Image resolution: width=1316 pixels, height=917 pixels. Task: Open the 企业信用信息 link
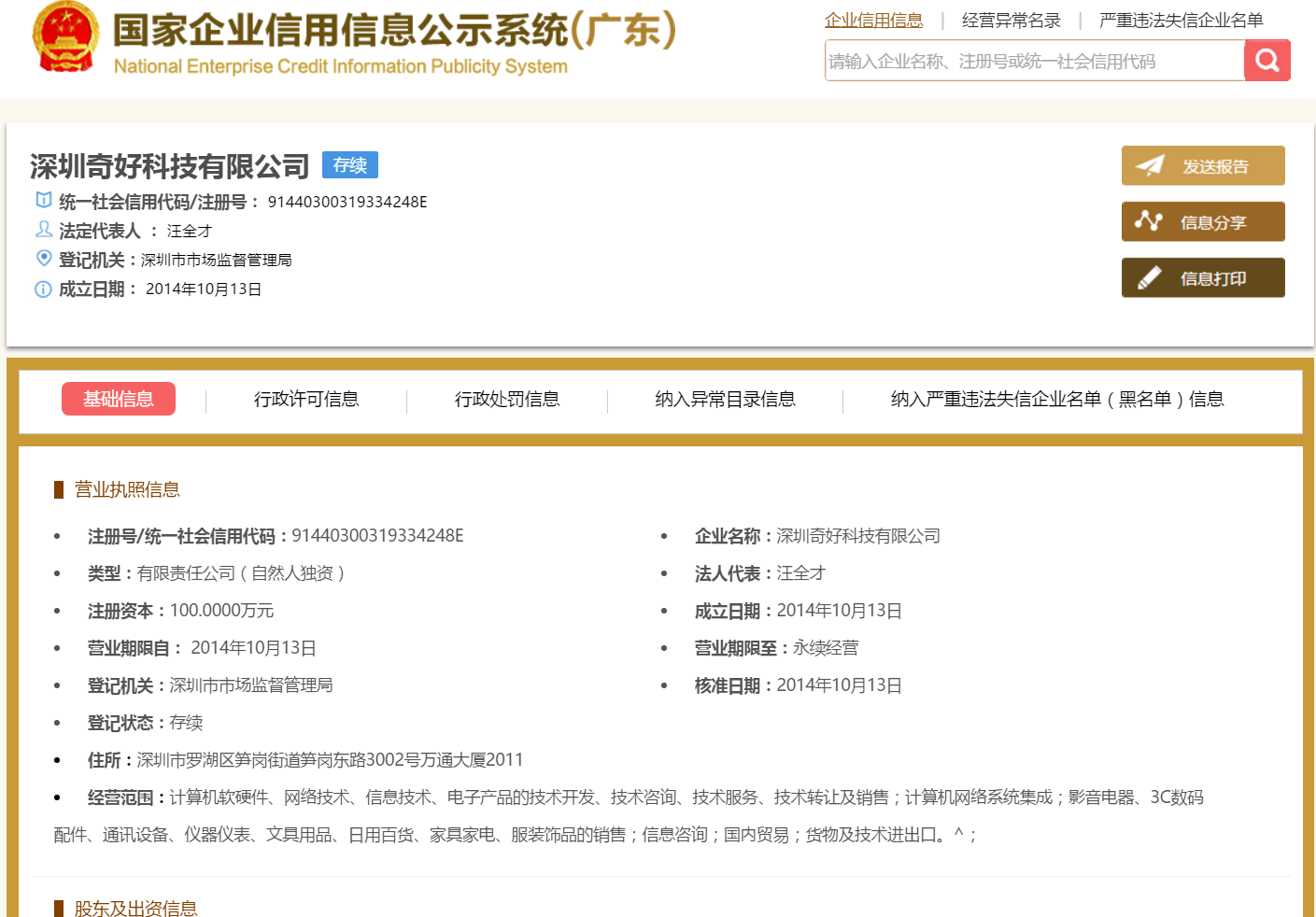tap(873, 21)
